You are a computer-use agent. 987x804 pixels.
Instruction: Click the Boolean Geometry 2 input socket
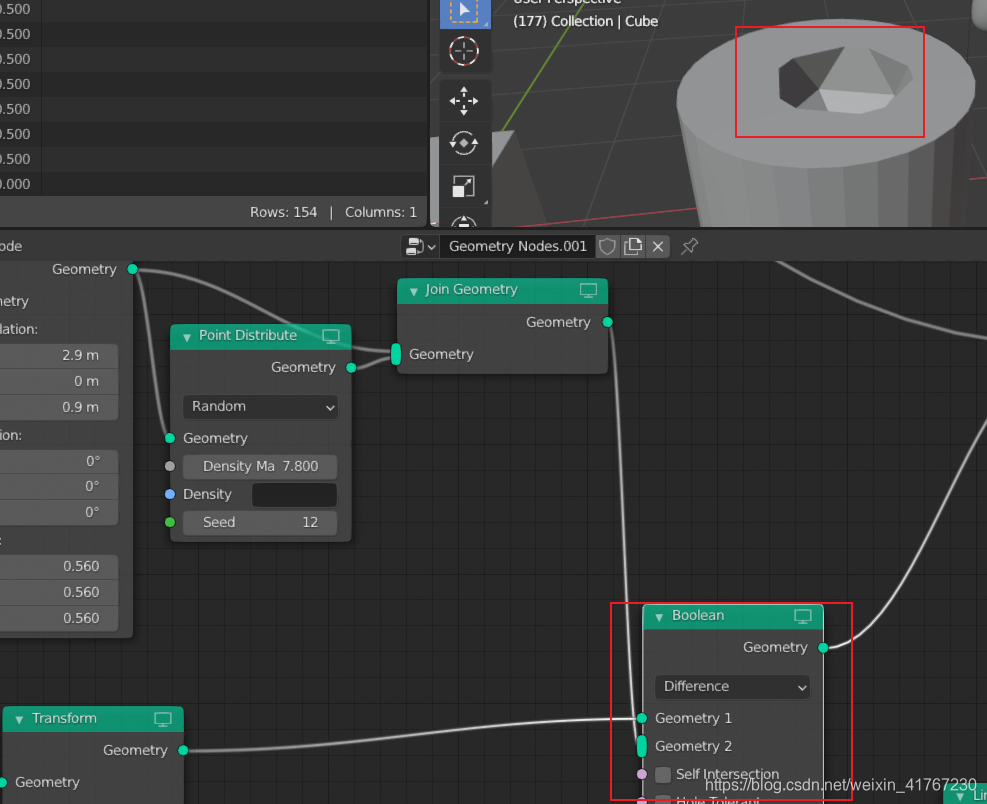641,746
